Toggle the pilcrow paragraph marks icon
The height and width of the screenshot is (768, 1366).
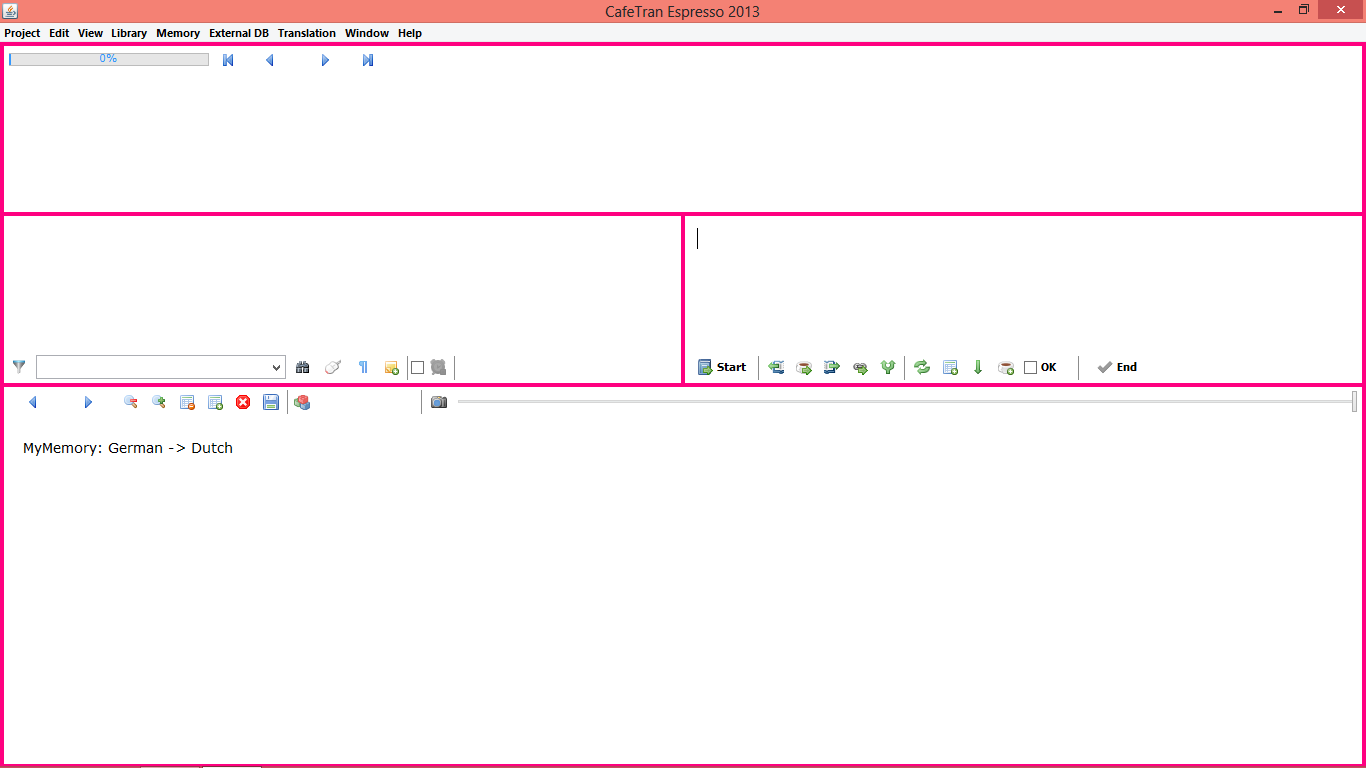363,367
